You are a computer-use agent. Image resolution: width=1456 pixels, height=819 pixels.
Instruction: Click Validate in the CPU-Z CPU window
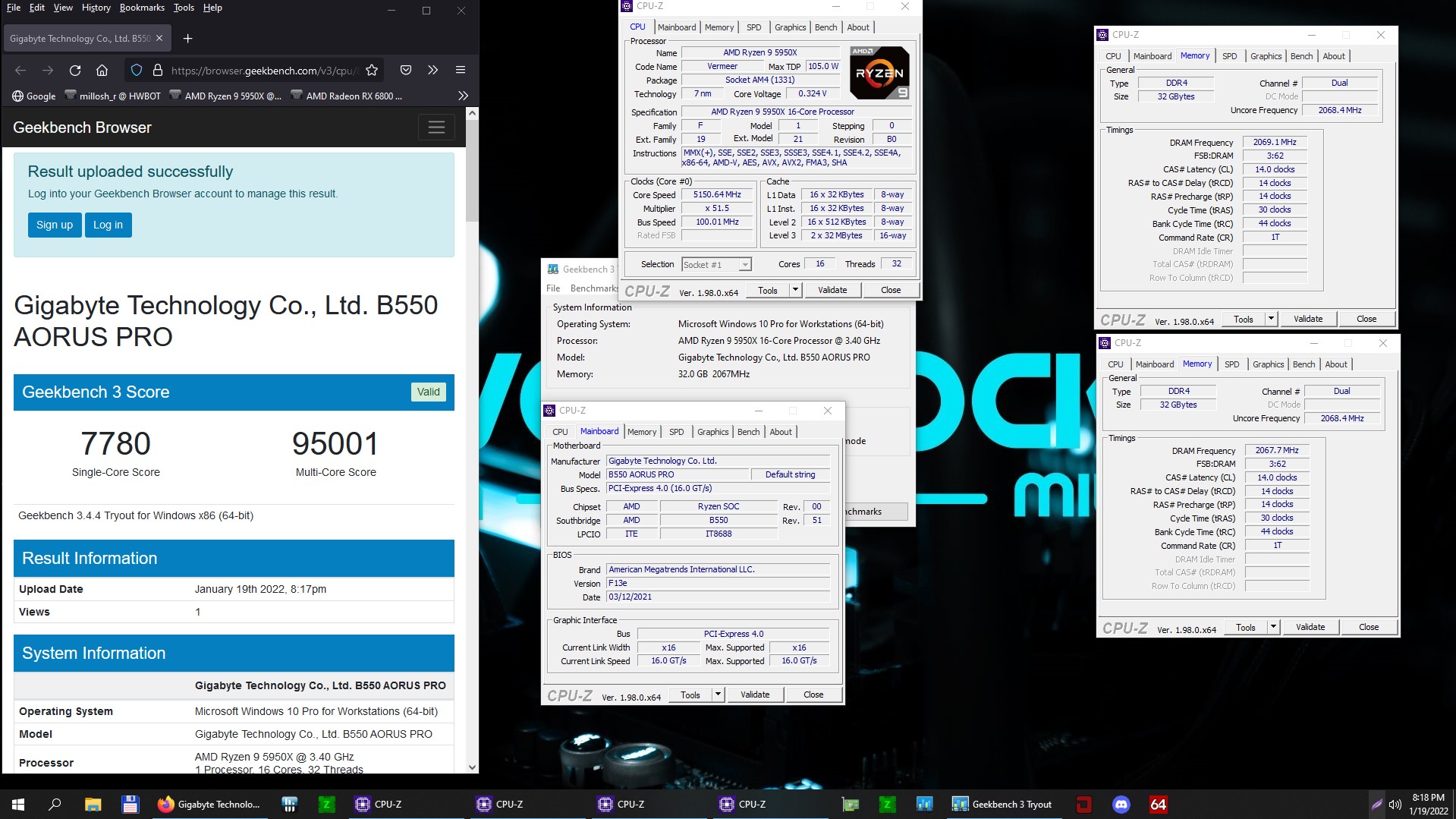832,290
